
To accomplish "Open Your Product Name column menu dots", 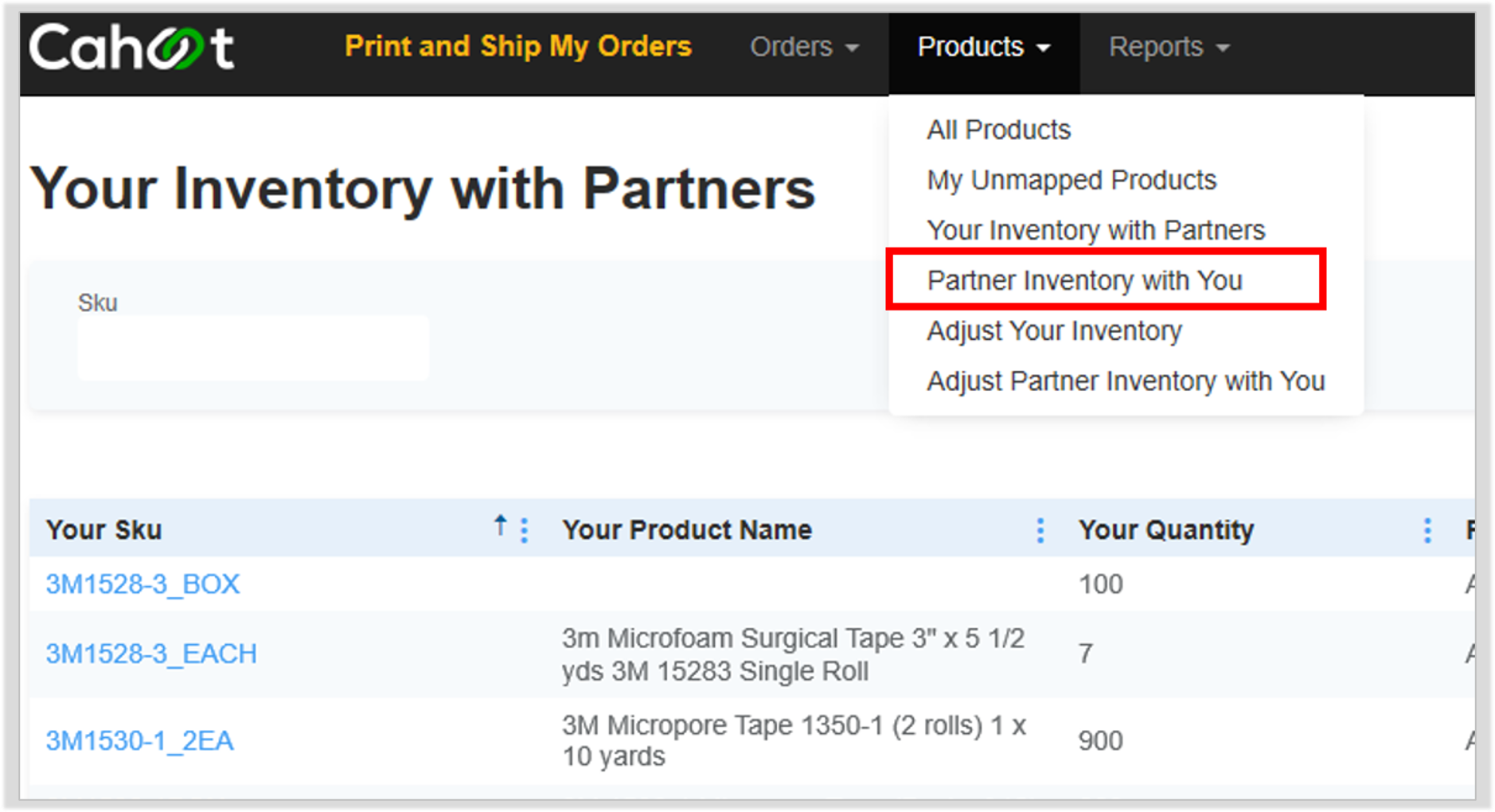I will click(x=1040, y=529).
